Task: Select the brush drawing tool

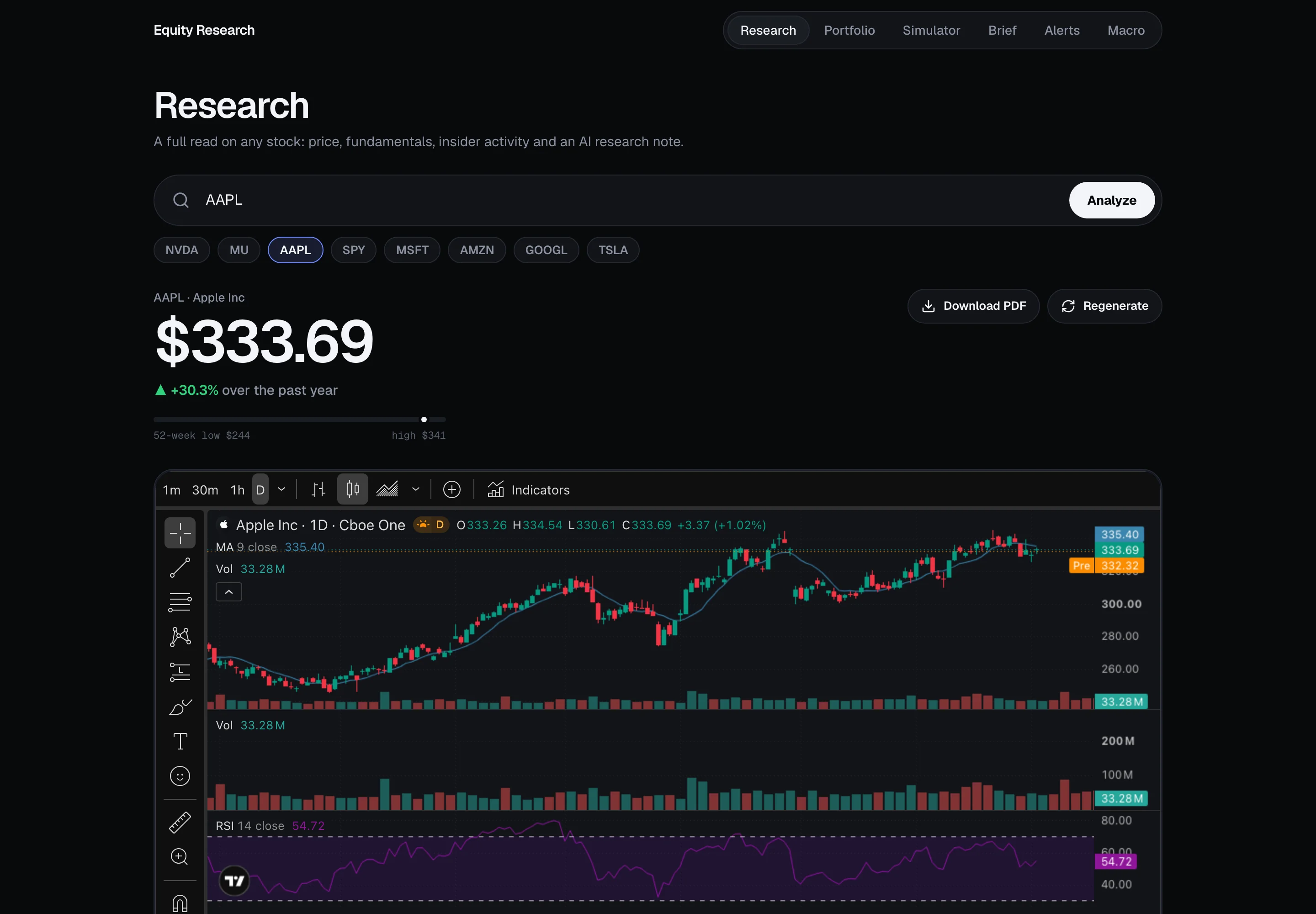Action: [180, 707]
